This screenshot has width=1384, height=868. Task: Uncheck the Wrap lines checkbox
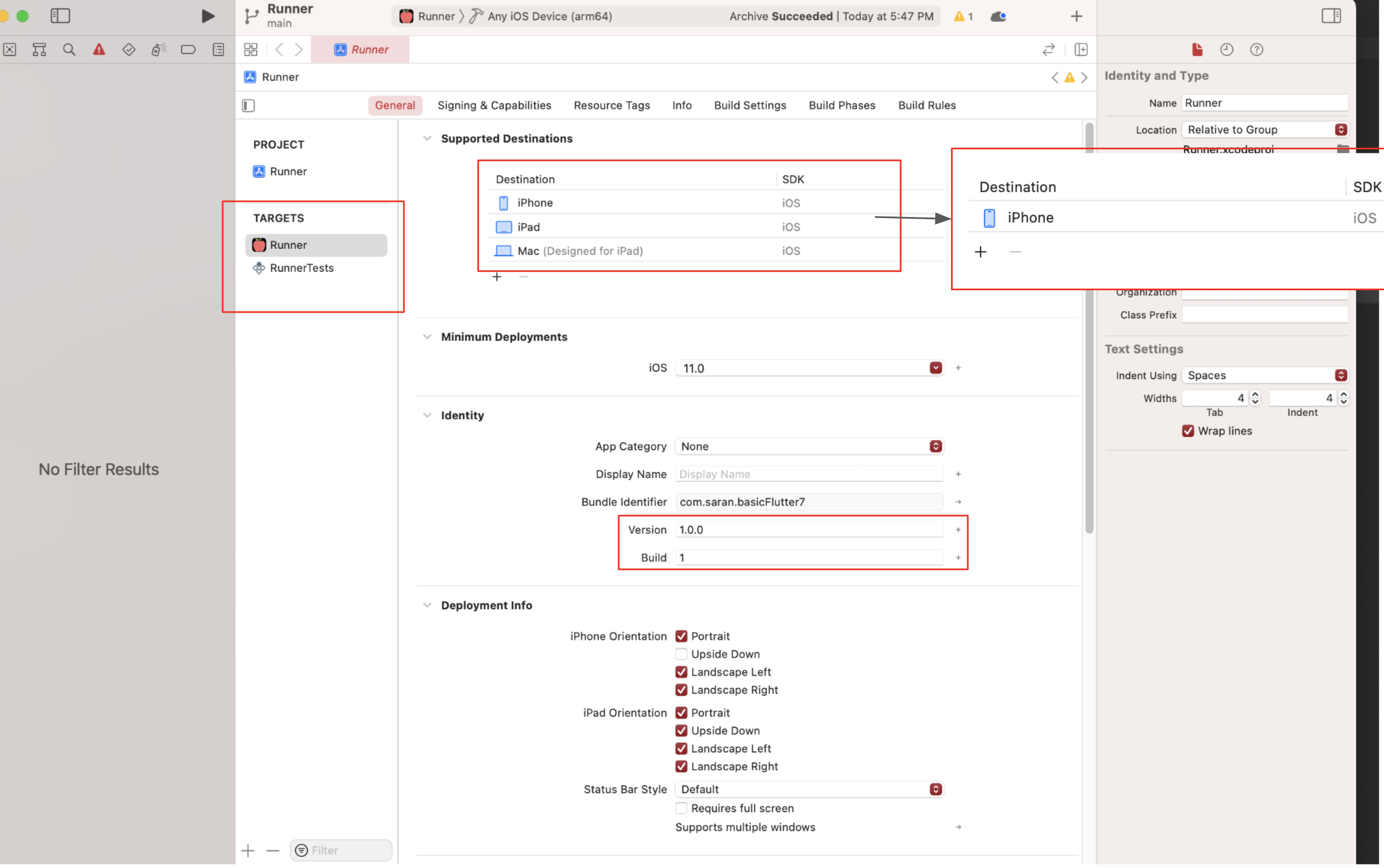pyautogui.click(x=1188, y=431)
